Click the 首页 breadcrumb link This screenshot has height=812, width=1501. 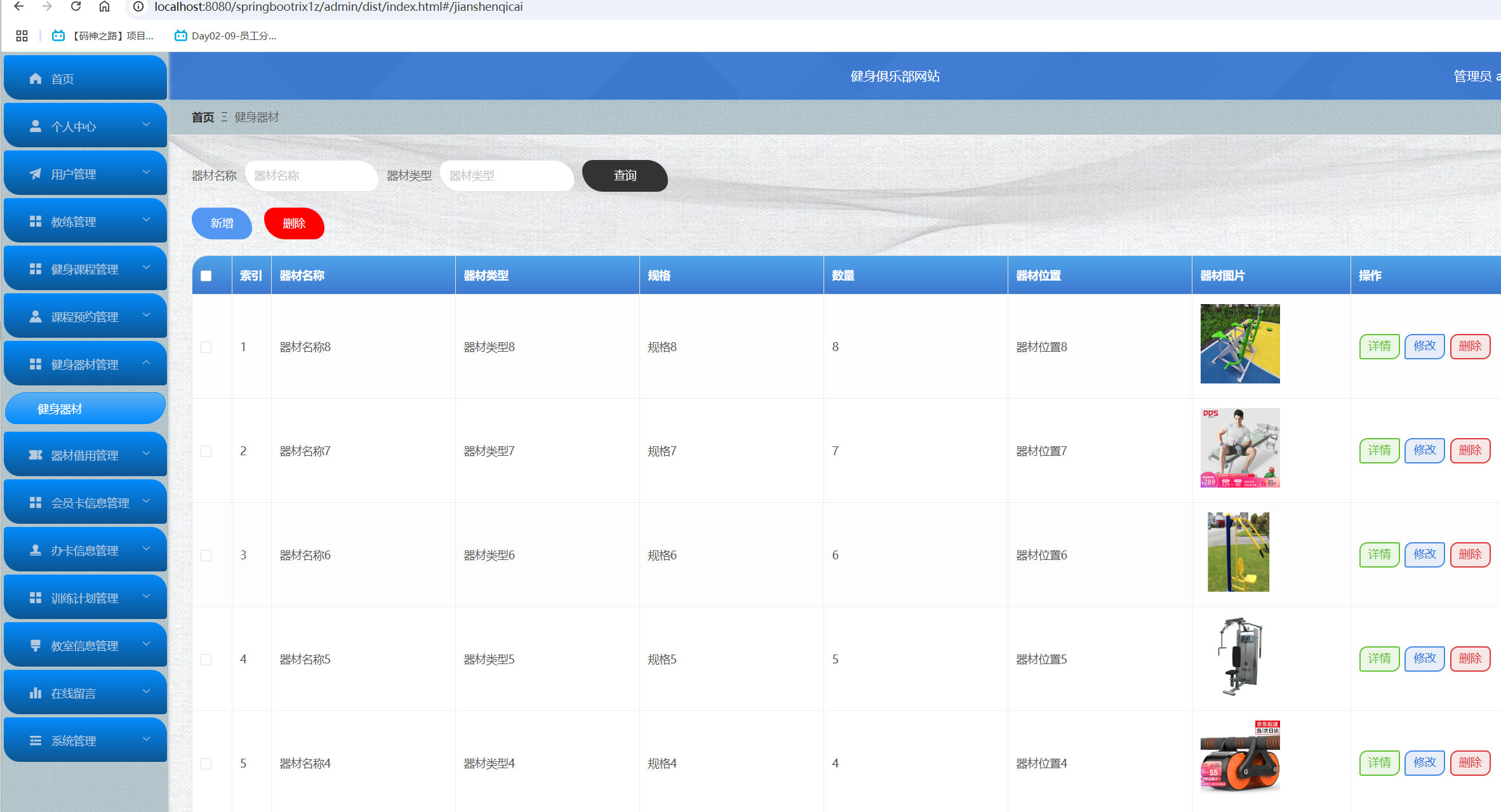point(203,117)
